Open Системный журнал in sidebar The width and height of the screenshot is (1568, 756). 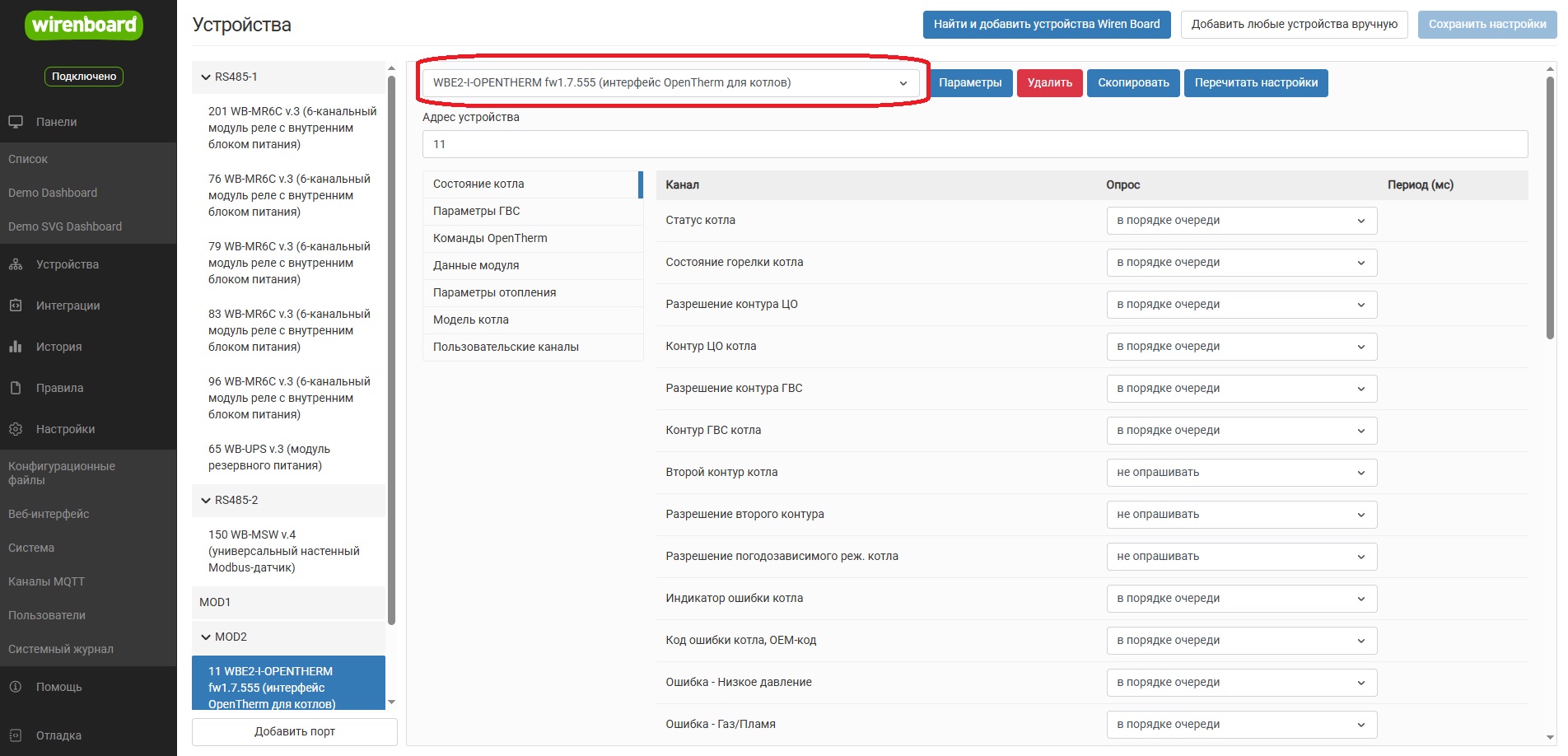click(61, 649)
